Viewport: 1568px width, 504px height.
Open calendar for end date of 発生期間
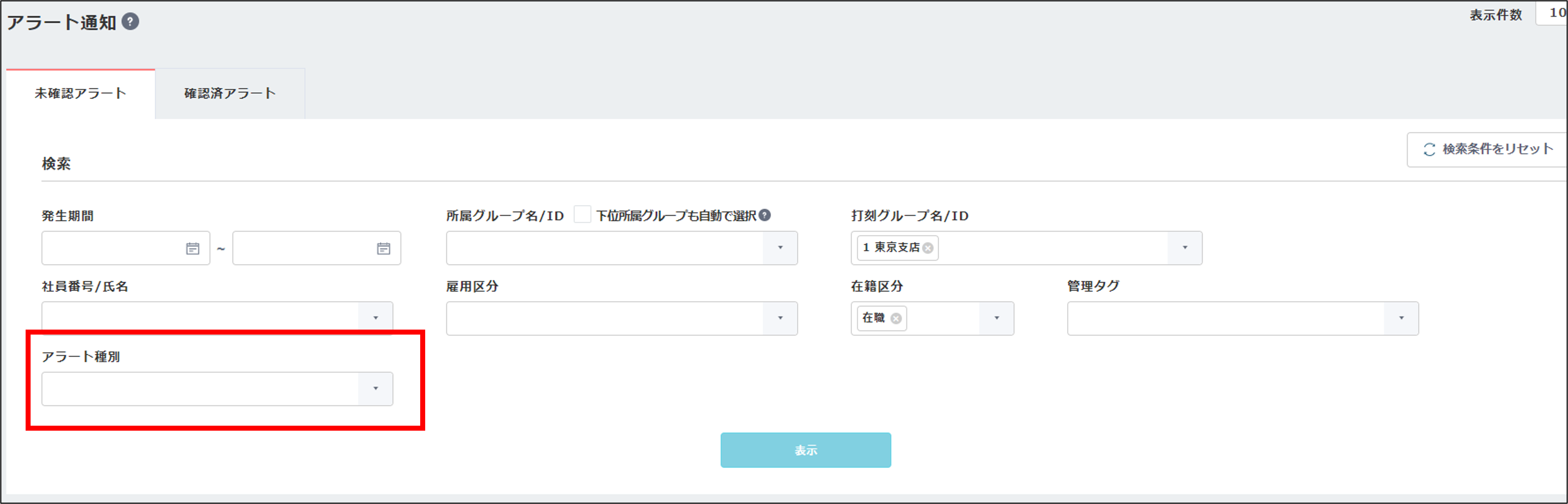pos(384,248)
